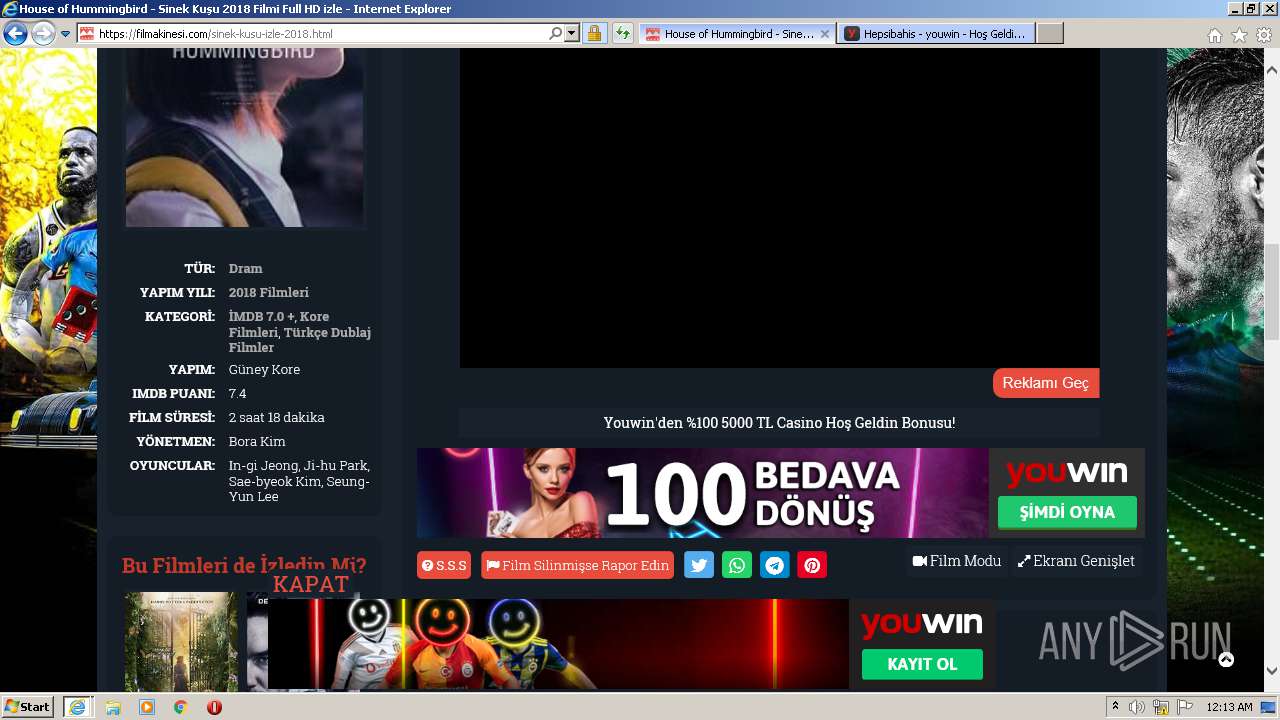The height and width of the screenshot is (720, 1280).
Task: Click the Reklamı Geç skip-ad button
Action: [1046, 383]
